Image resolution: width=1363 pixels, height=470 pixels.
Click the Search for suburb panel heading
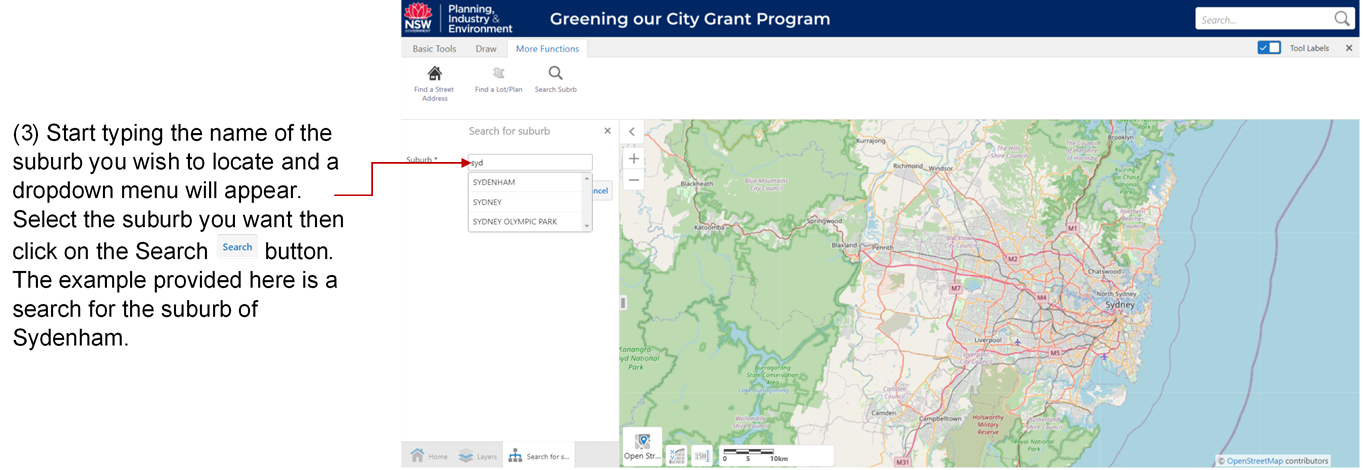click(509, 131)
